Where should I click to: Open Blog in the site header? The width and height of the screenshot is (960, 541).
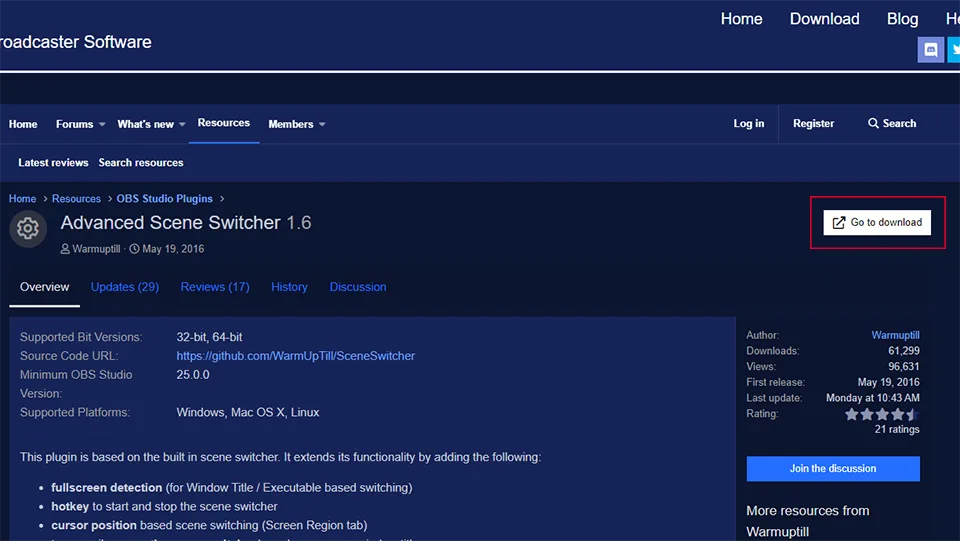coord(902,19)
